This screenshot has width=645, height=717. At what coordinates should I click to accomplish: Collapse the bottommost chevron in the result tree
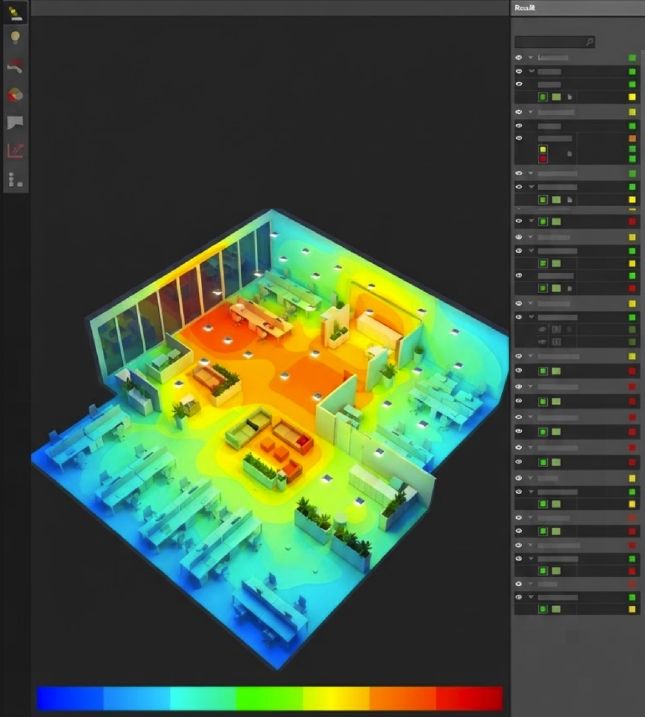pos(532,597)
